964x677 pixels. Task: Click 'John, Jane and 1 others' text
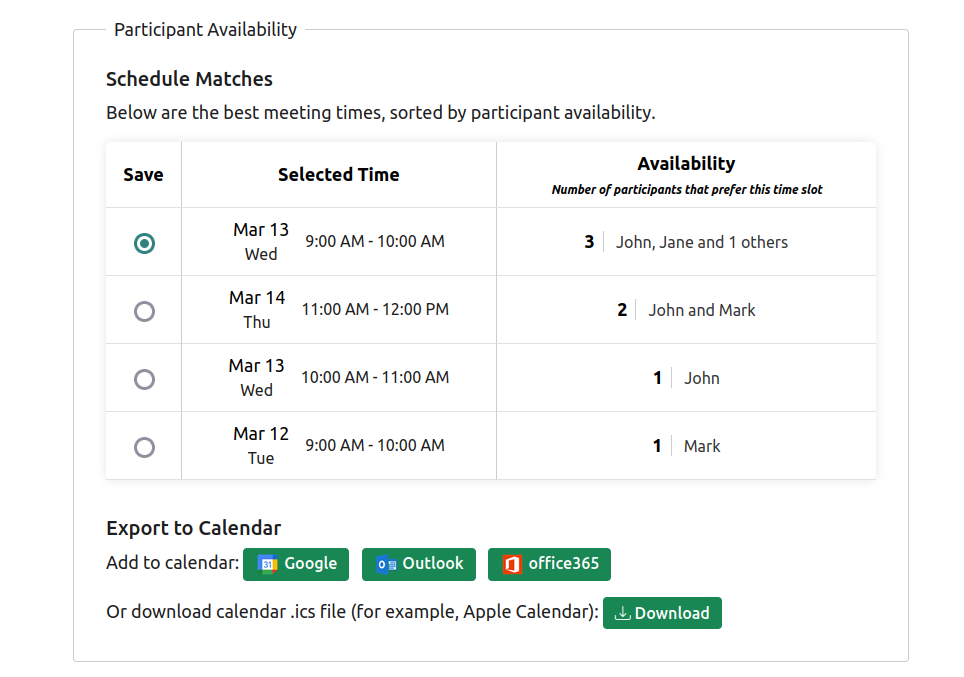point(701,242)
